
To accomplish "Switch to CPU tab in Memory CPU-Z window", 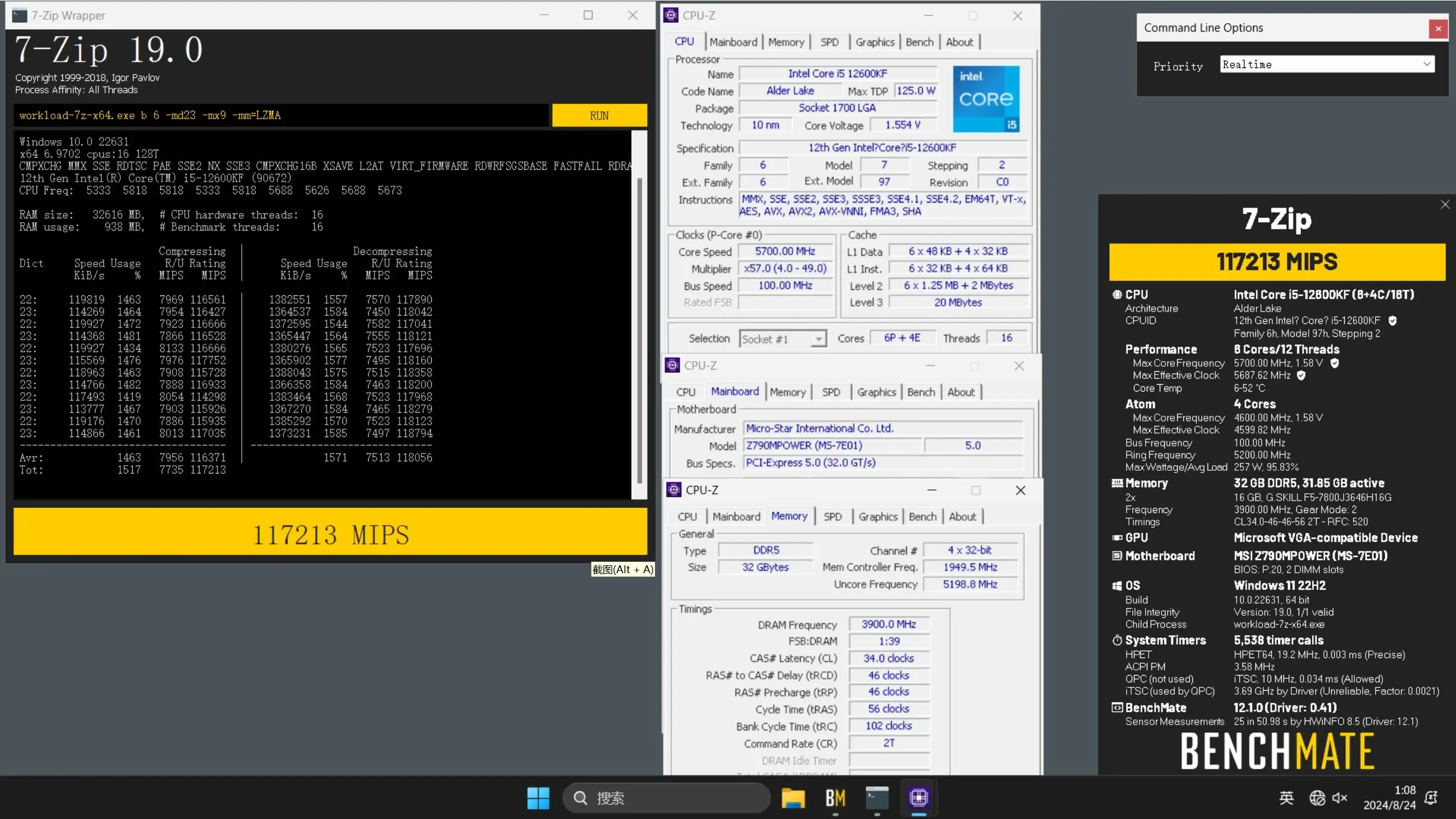I will click(x=687, y=516).
